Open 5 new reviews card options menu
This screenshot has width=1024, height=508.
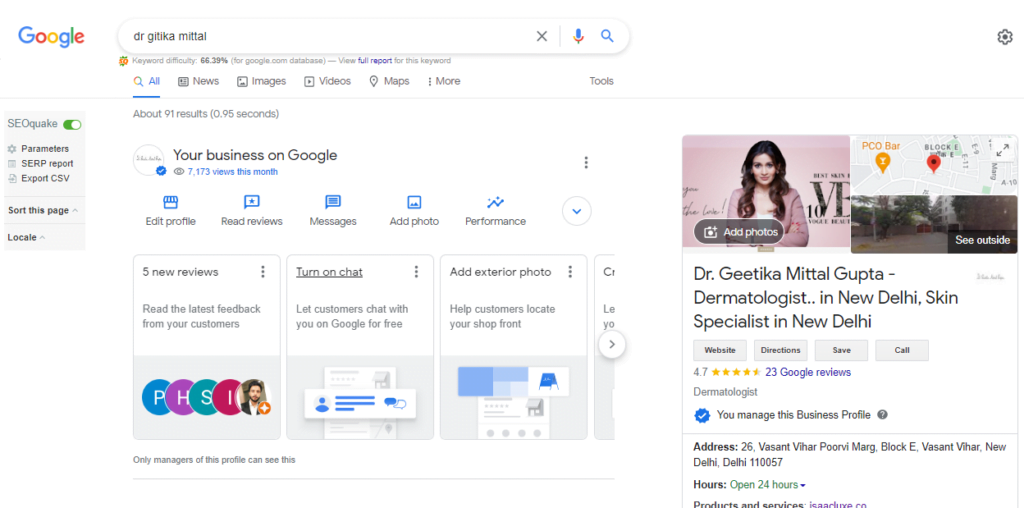pos(263,272)
